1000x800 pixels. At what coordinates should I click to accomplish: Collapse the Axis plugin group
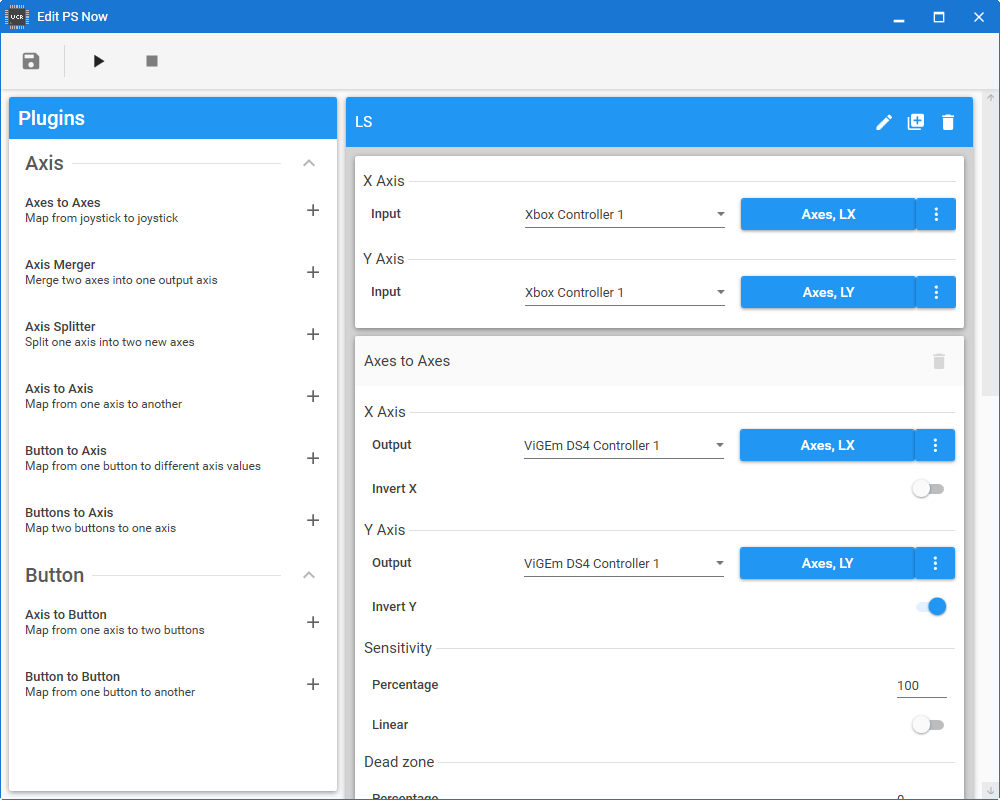309,163
